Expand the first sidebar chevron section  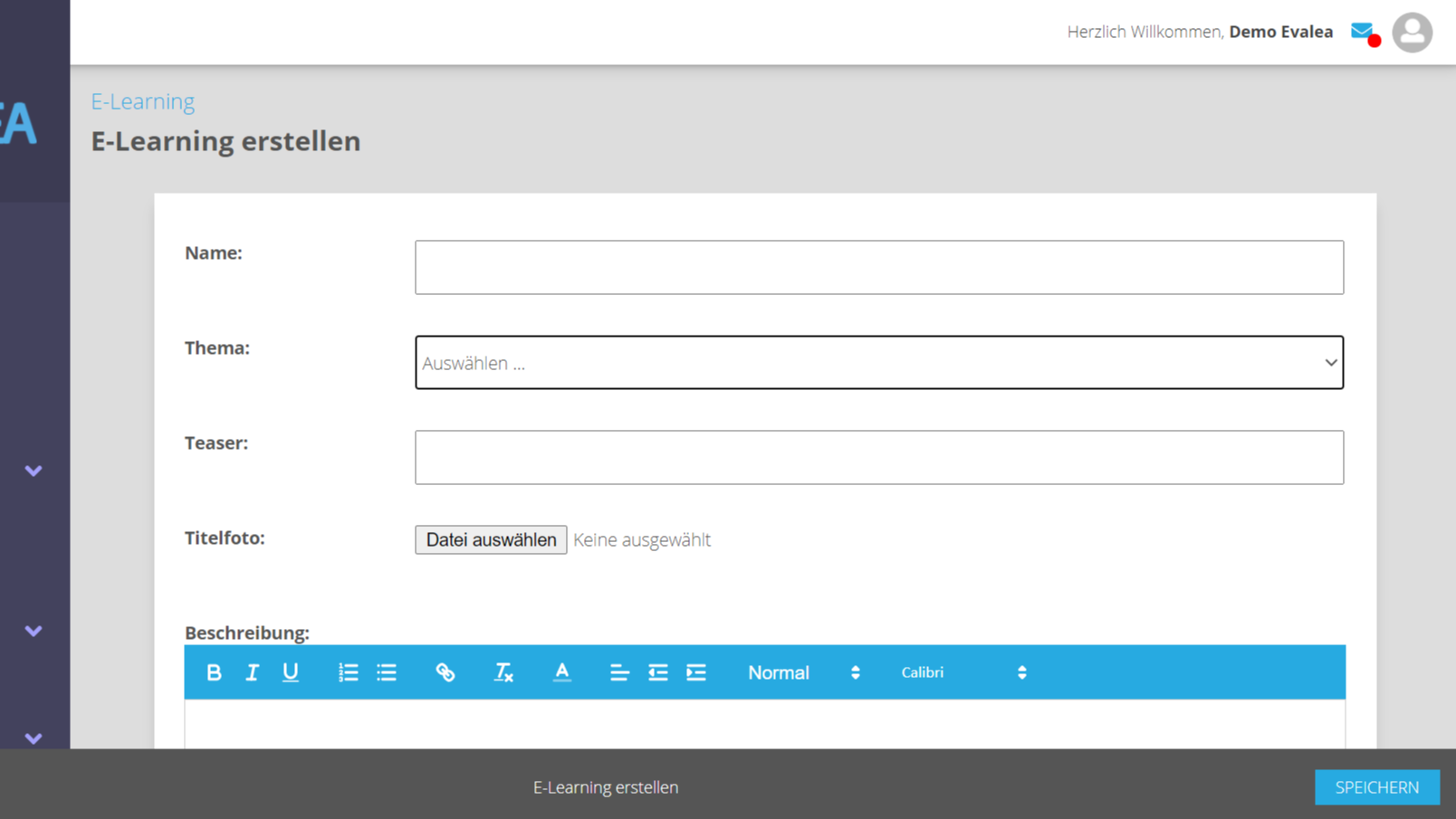[34, 471]
